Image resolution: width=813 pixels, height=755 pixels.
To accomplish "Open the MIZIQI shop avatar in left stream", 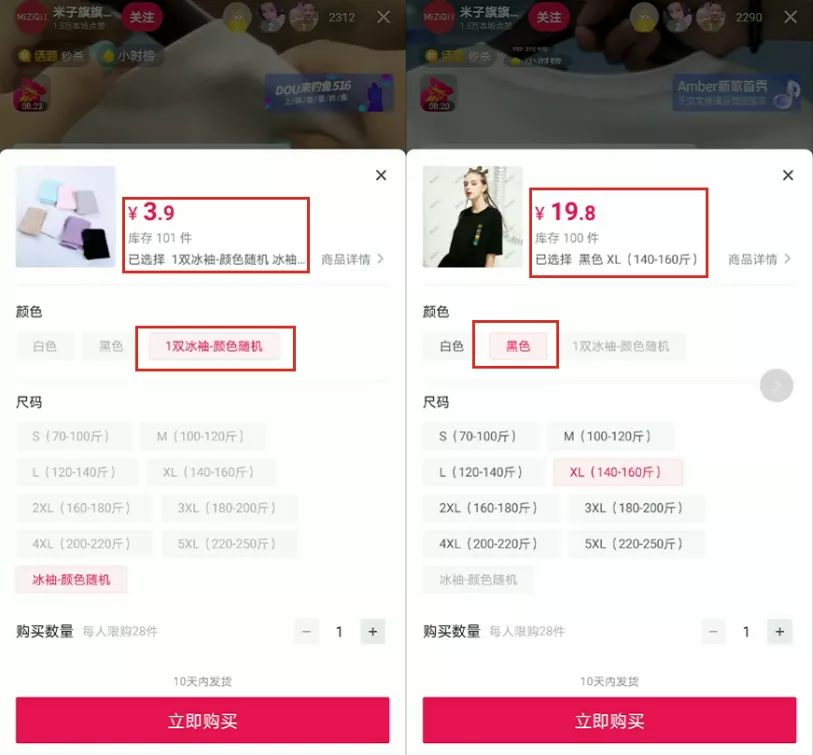I will point(32,17).
